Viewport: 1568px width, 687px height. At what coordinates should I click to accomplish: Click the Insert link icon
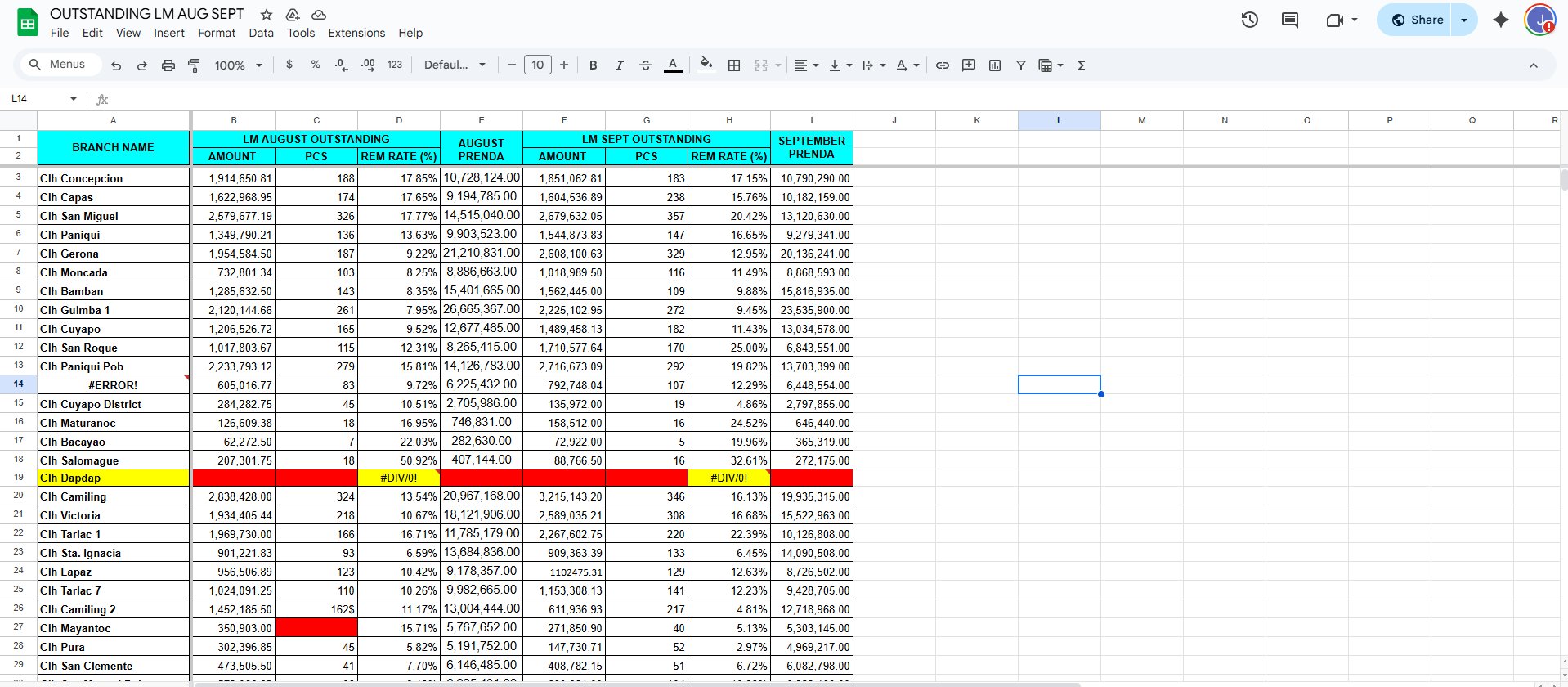point(943,65)
